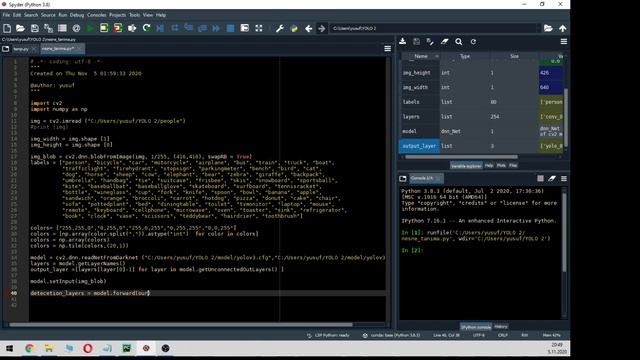Image resolution: width=640 pixels, height=360 pixels.
Task: Step over the current line in debugger
Action: (175, 28)
